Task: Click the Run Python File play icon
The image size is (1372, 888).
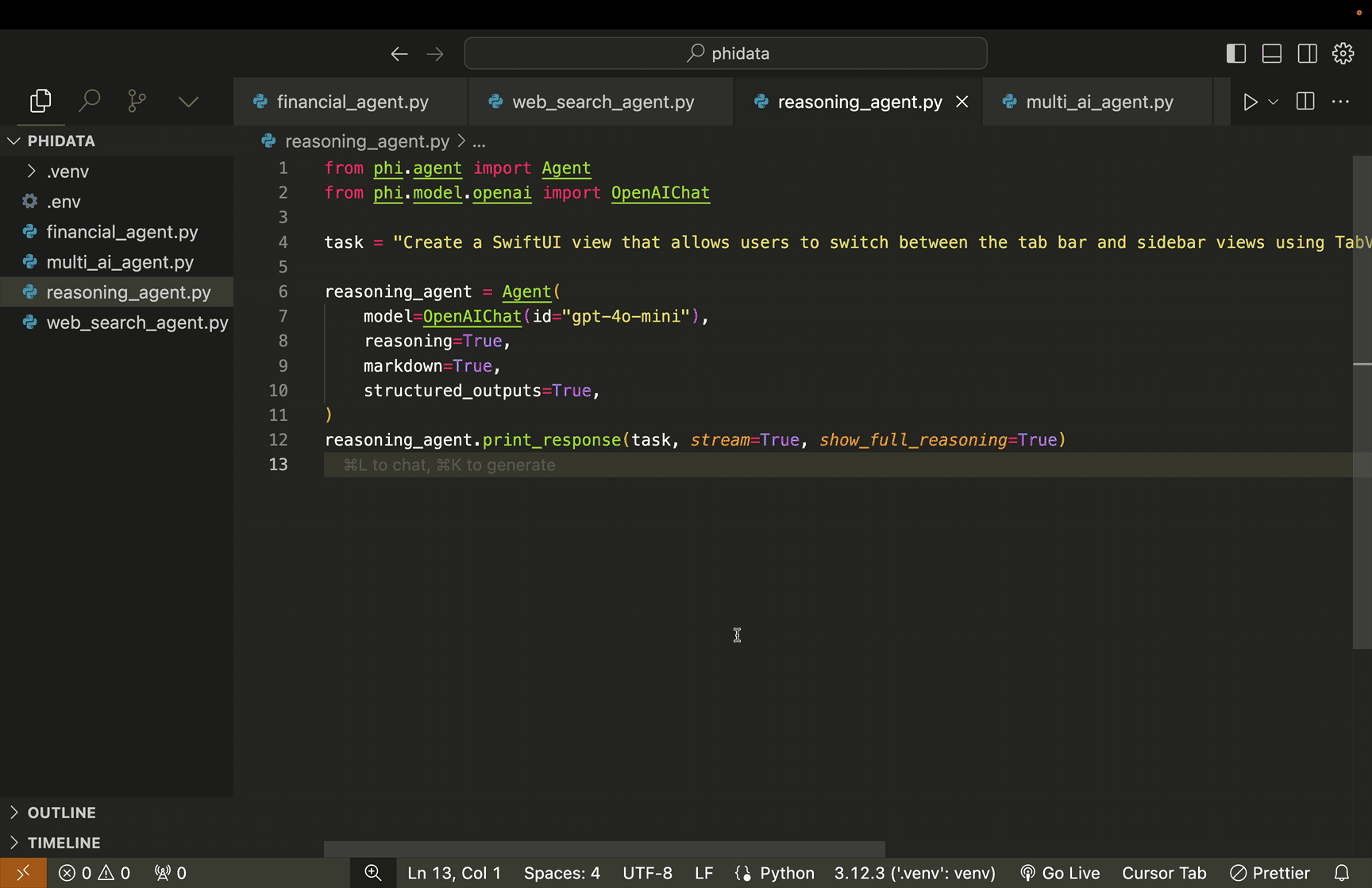Action: pos(1250,102)
